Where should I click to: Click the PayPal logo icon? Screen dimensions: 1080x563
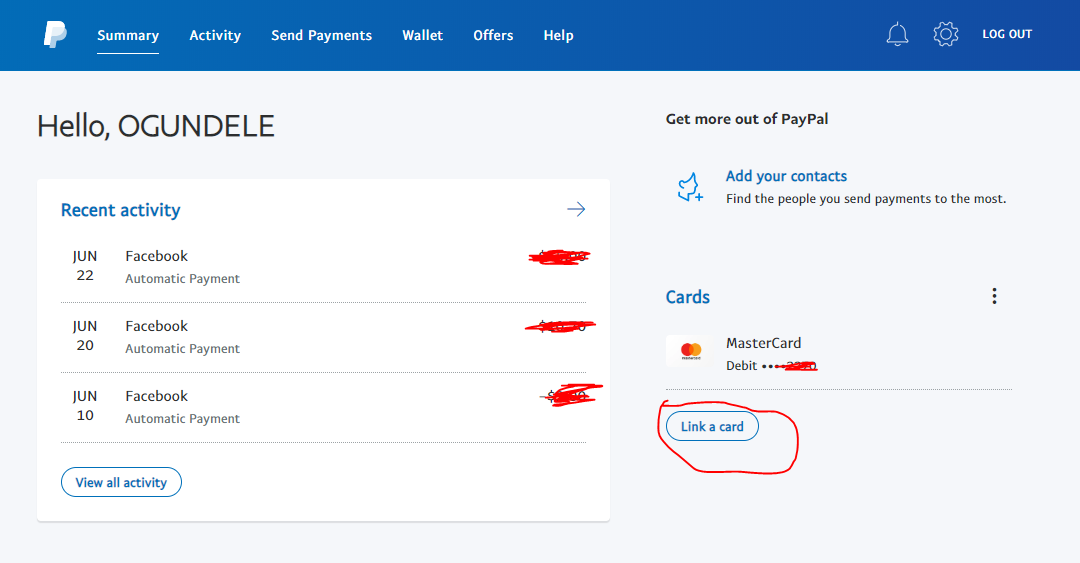point(55,34)
